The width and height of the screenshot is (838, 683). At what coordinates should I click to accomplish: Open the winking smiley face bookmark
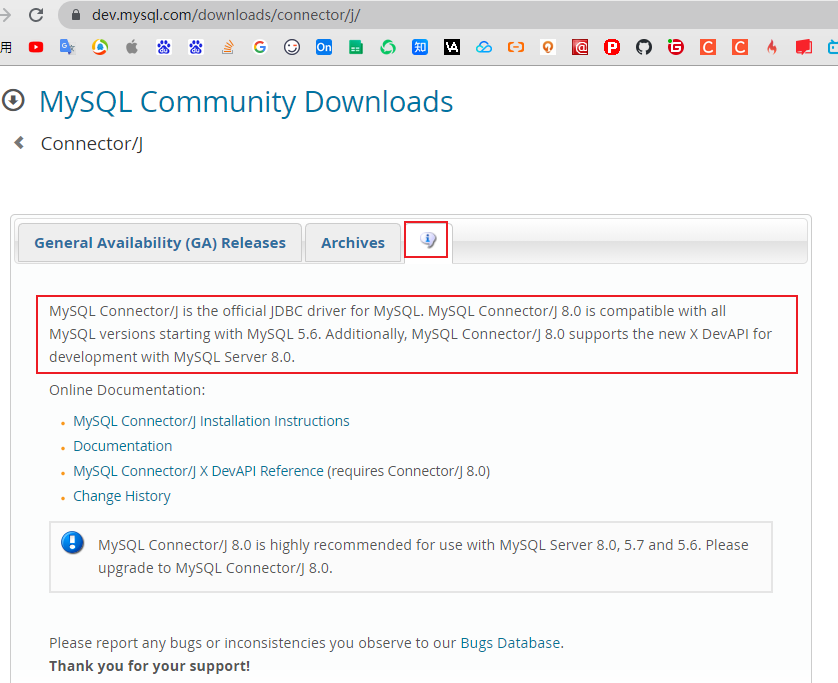292,48
